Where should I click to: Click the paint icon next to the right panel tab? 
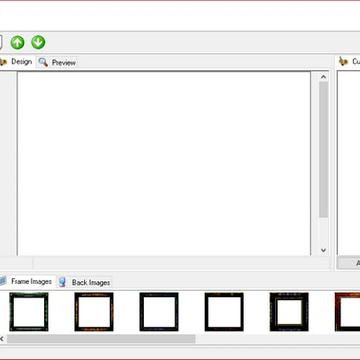343,61
